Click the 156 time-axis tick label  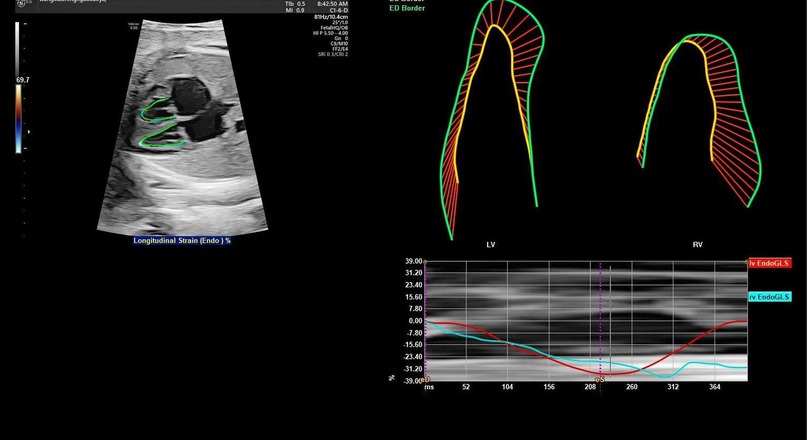(x=549, y=387)
